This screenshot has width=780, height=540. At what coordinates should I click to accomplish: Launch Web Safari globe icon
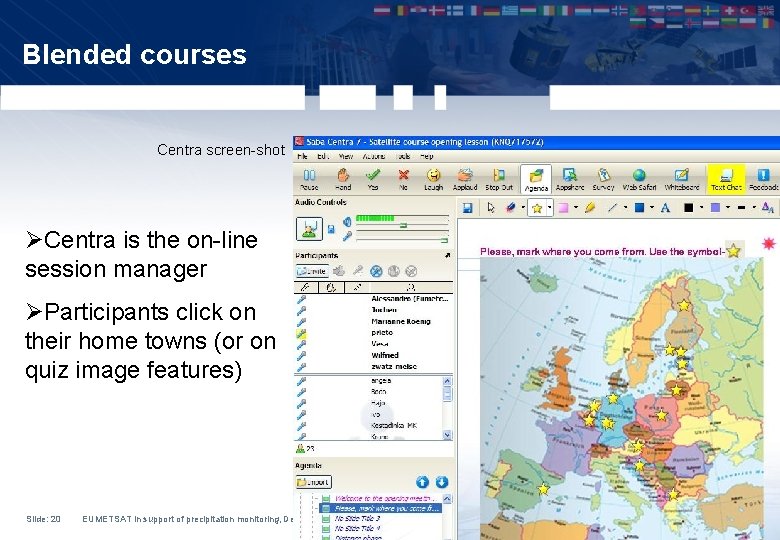coord(639,175)
